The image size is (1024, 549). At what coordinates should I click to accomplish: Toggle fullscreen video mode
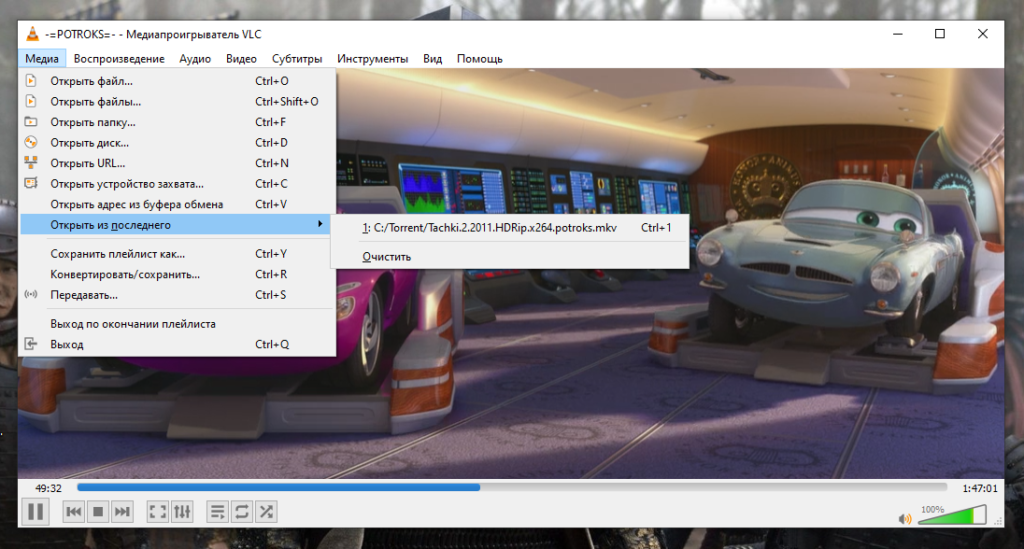pyautogui.click(x=157, y=512)
